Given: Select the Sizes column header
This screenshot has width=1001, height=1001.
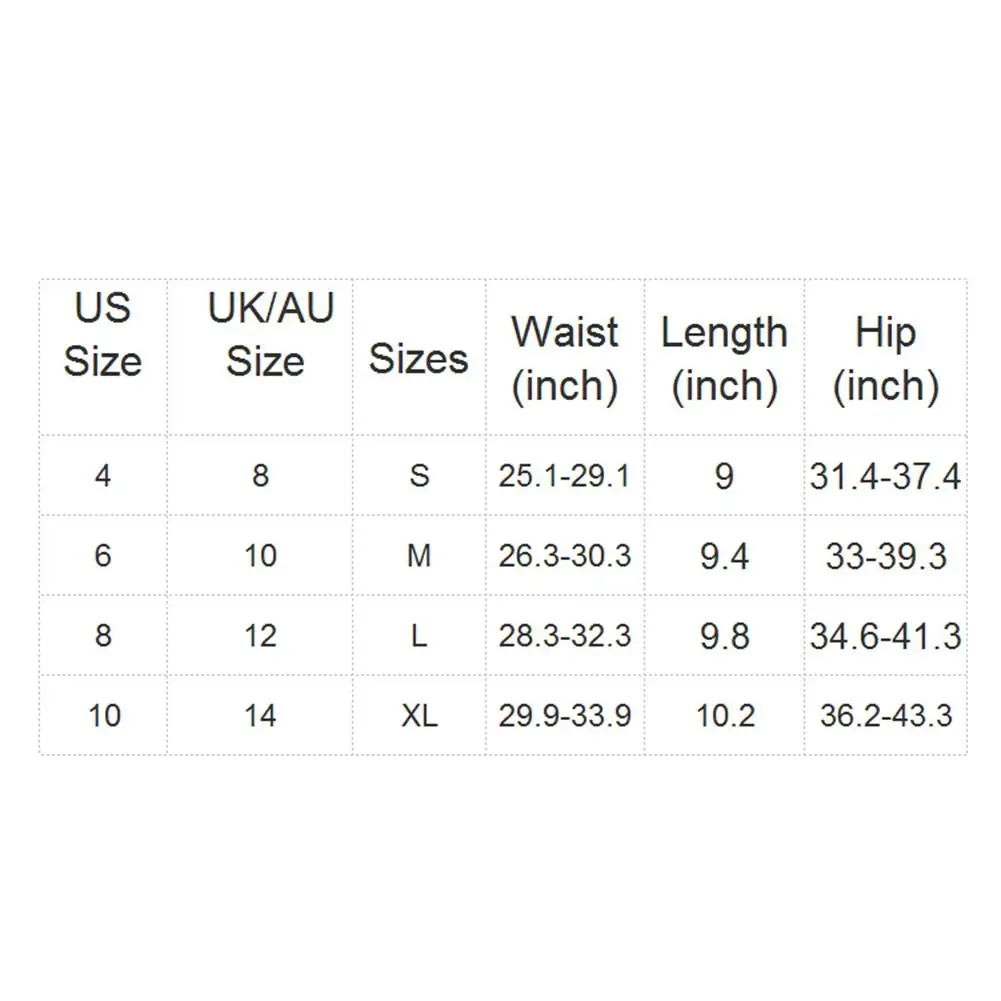Looking at the screenshot, I should point(419,359).
